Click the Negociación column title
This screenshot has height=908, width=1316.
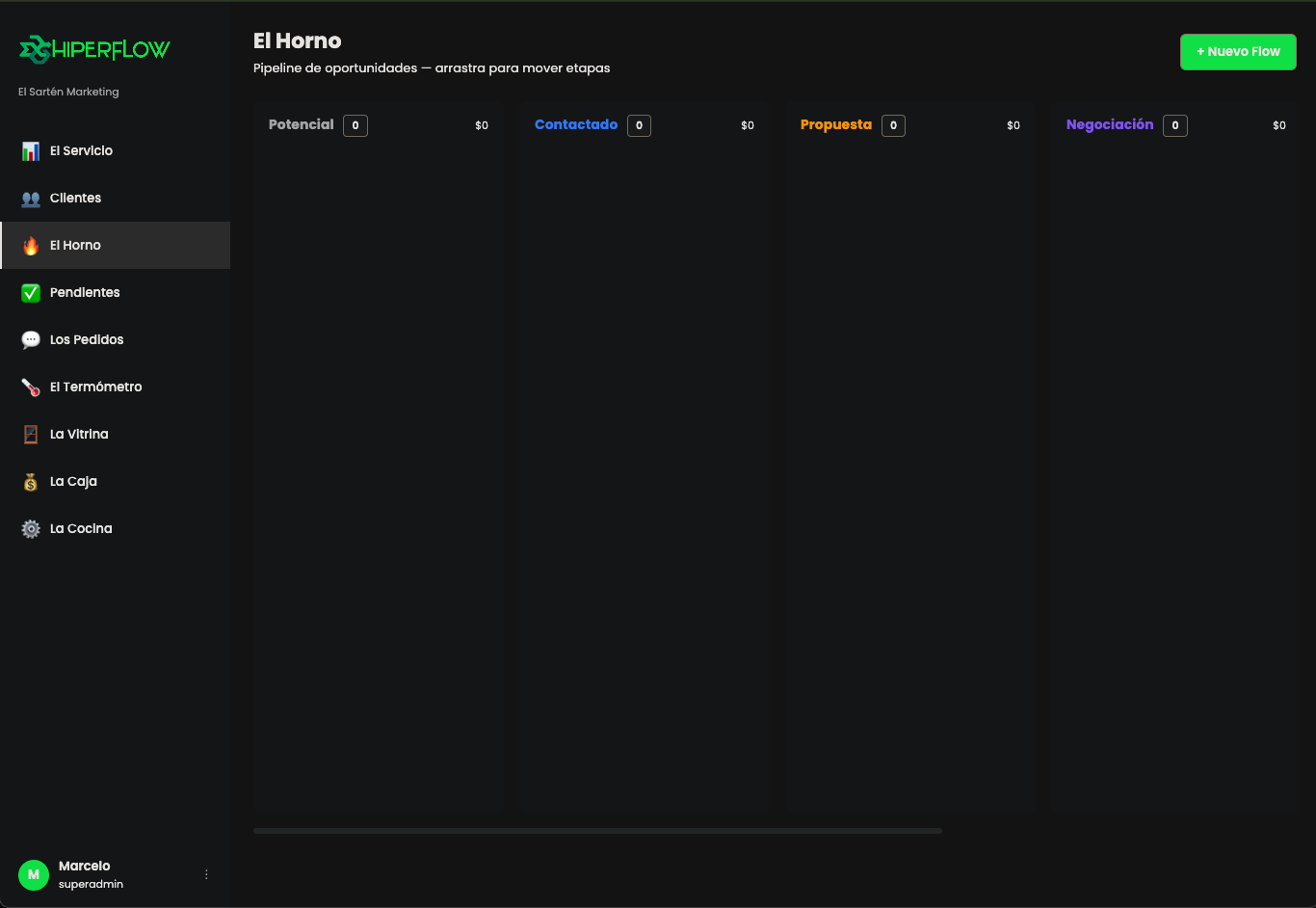1110,124
